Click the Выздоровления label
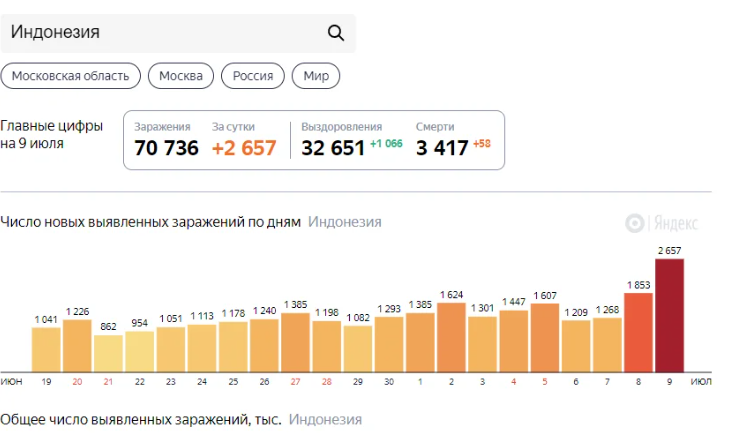Image resolution: width=740 pixels, height=433 pixels. click(342, 127)
